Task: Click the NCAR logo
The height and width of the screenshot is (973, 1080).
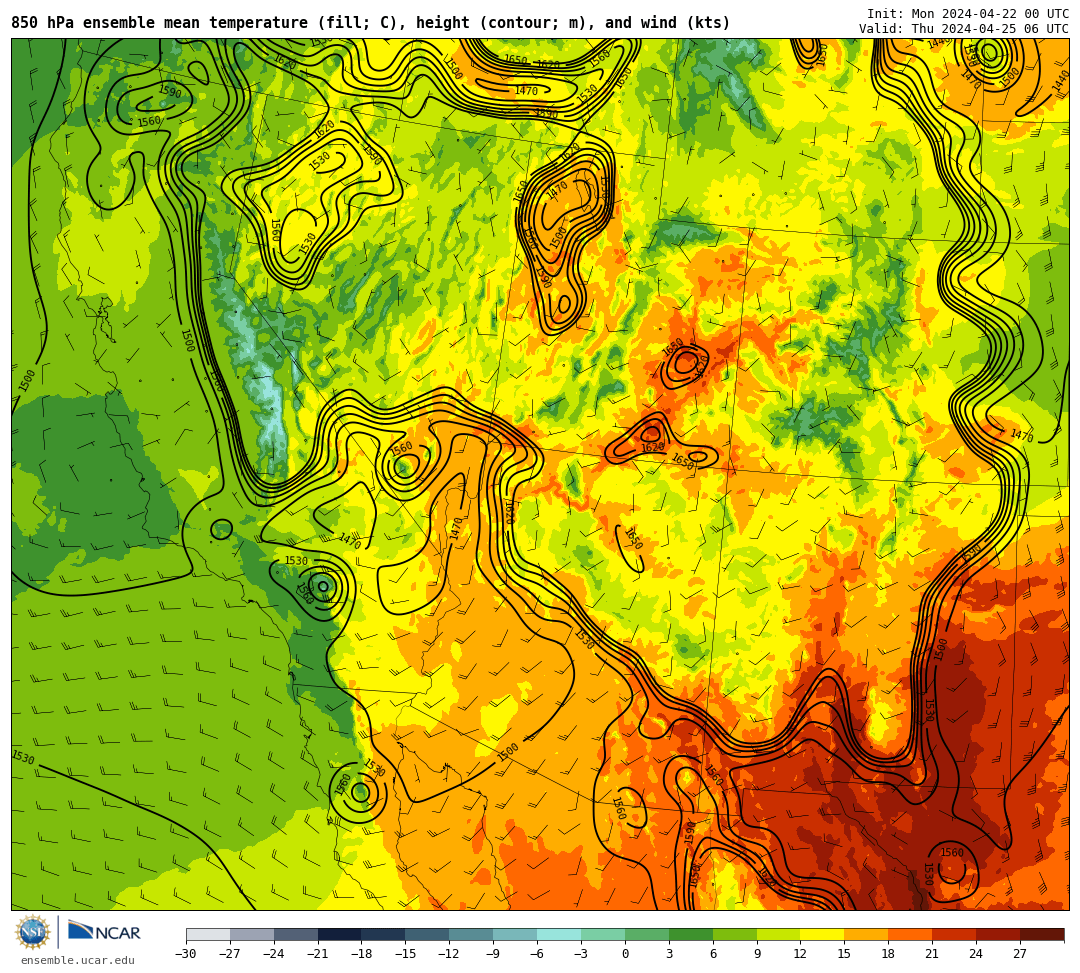Action: point(104,932)
